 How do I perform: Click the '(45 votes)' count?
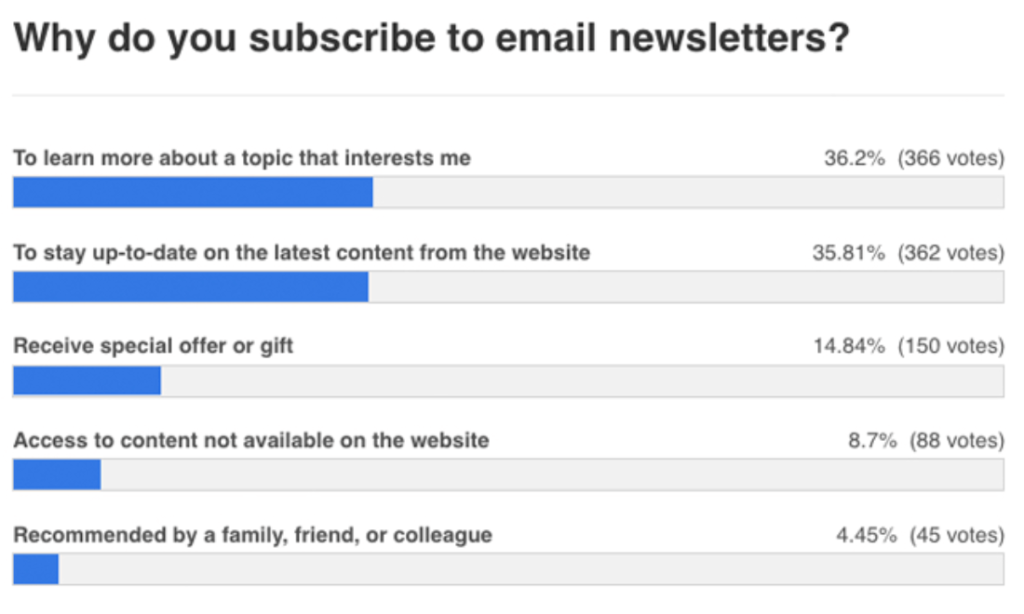click(x=957, y=535)
